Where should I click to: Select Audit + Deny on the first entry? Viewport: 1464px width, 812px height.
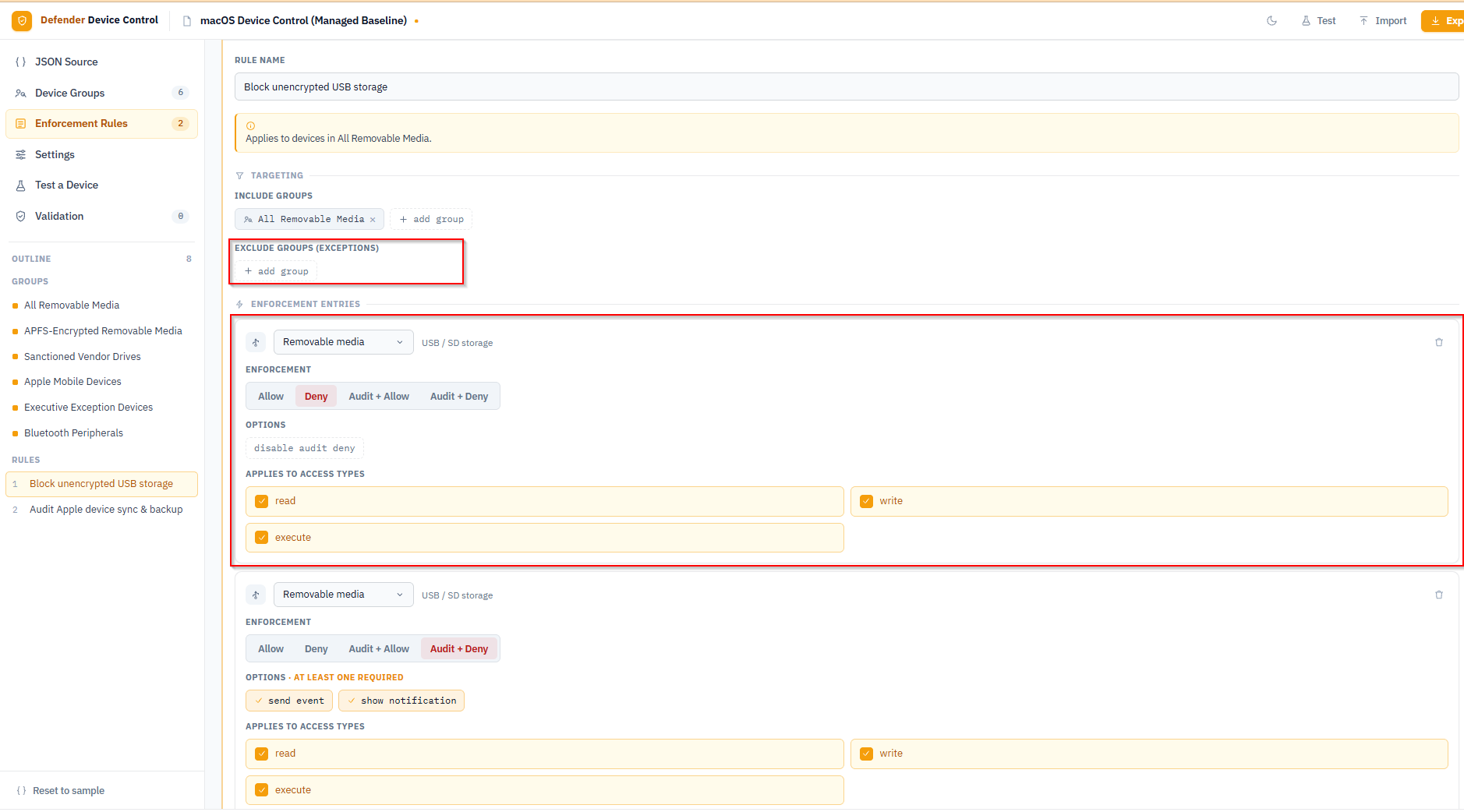click(x=459, y=397)
